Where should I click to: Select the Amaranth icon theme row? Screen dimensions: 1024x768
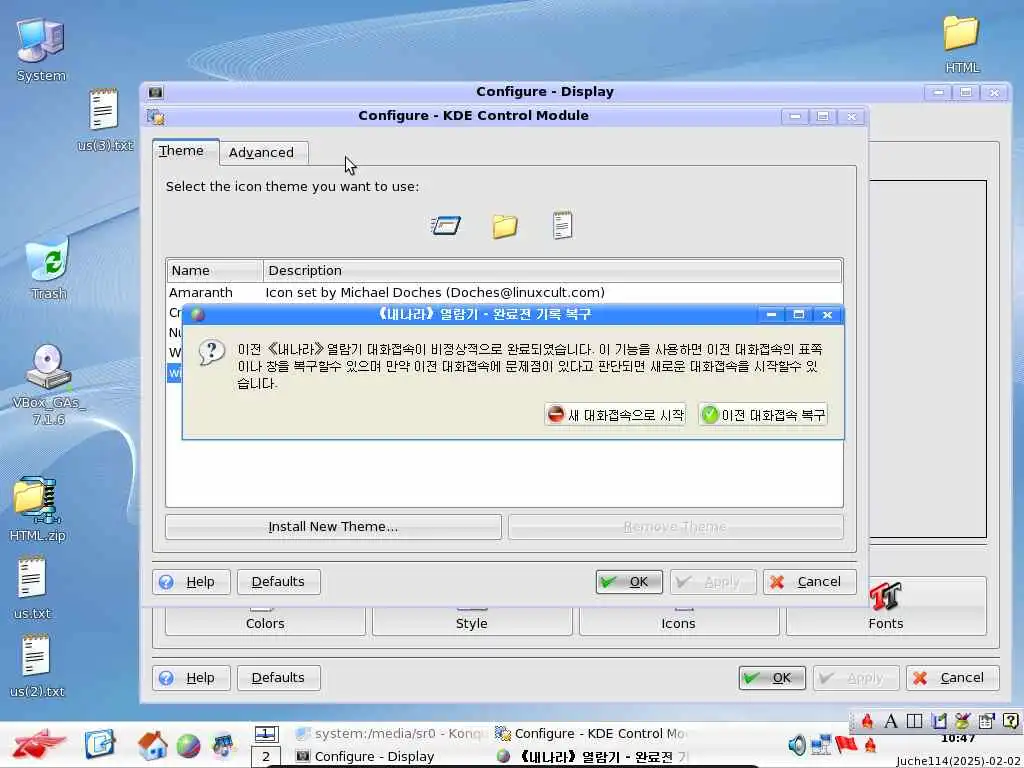[504, 293]
